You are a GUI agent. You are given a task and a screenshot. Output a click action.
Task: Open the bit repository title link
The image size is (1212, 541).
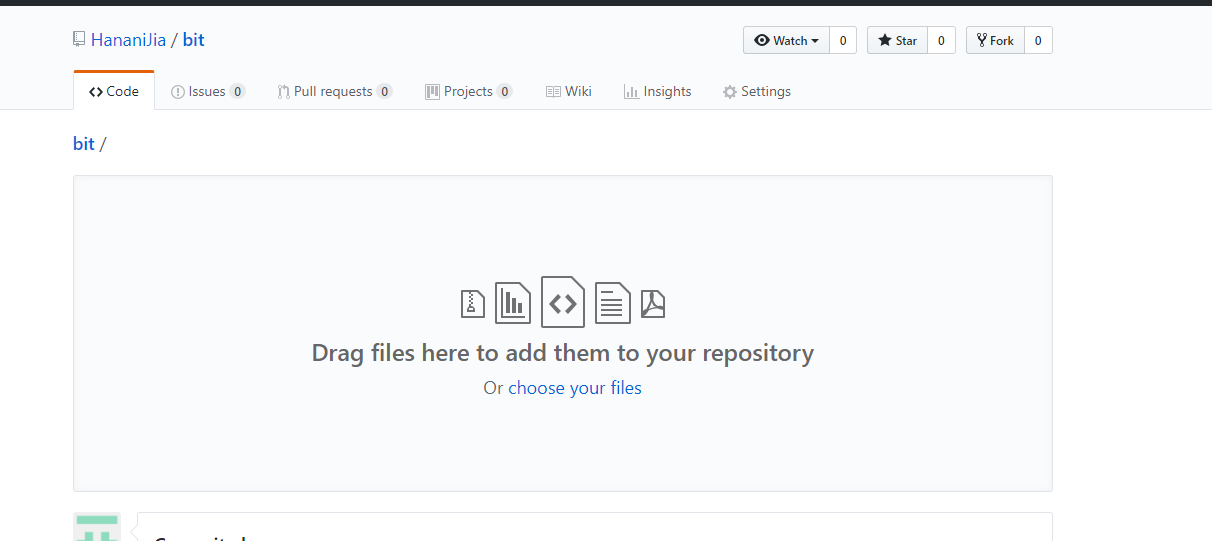(x=194, y=40)
